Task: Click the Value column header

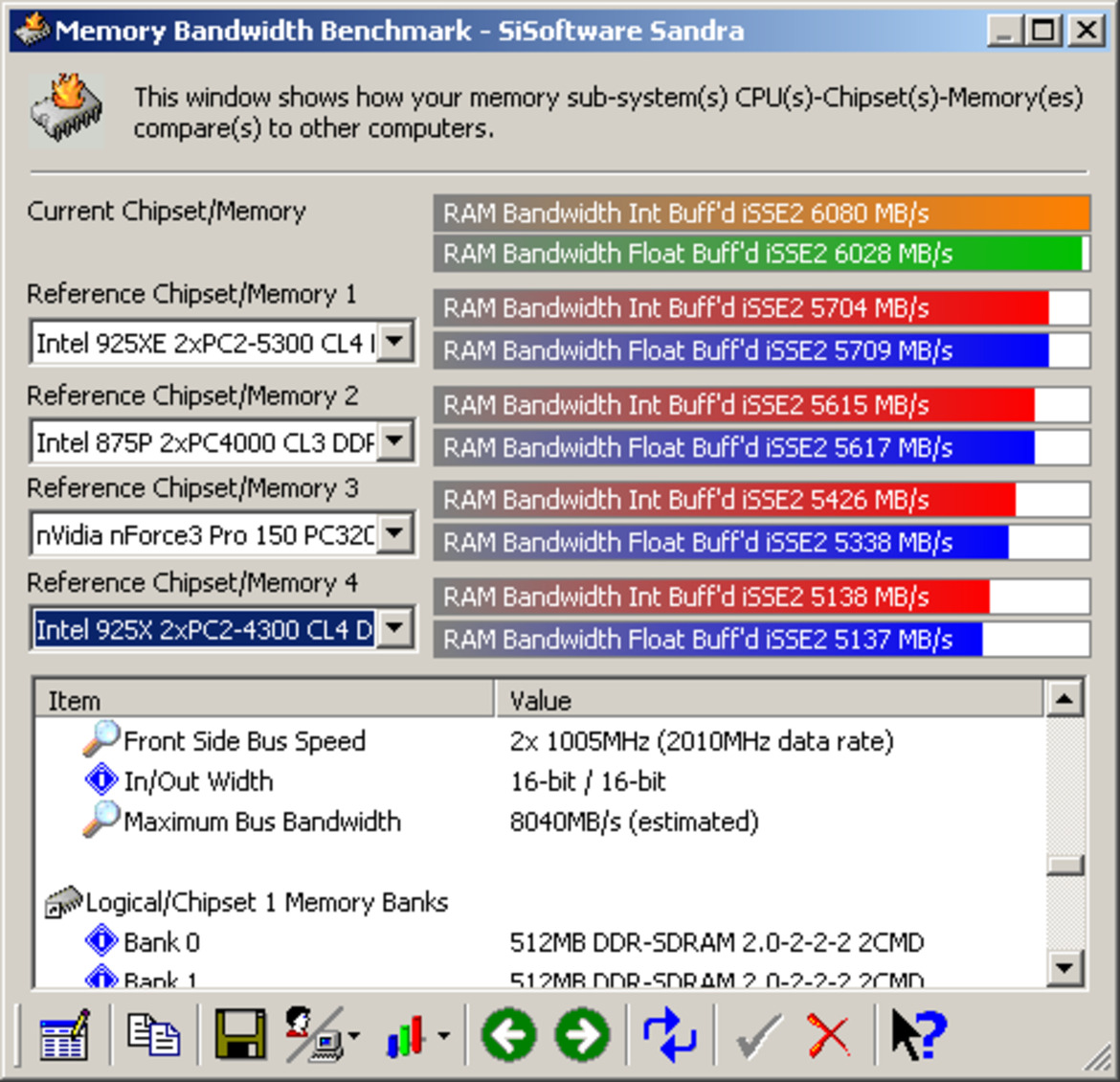Action: tap(770, 700)
